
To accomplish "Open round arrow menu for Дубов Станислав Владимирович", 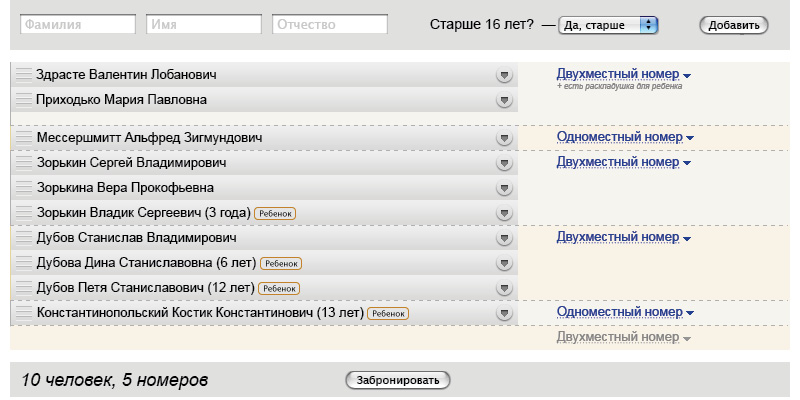I will [504, 238].
